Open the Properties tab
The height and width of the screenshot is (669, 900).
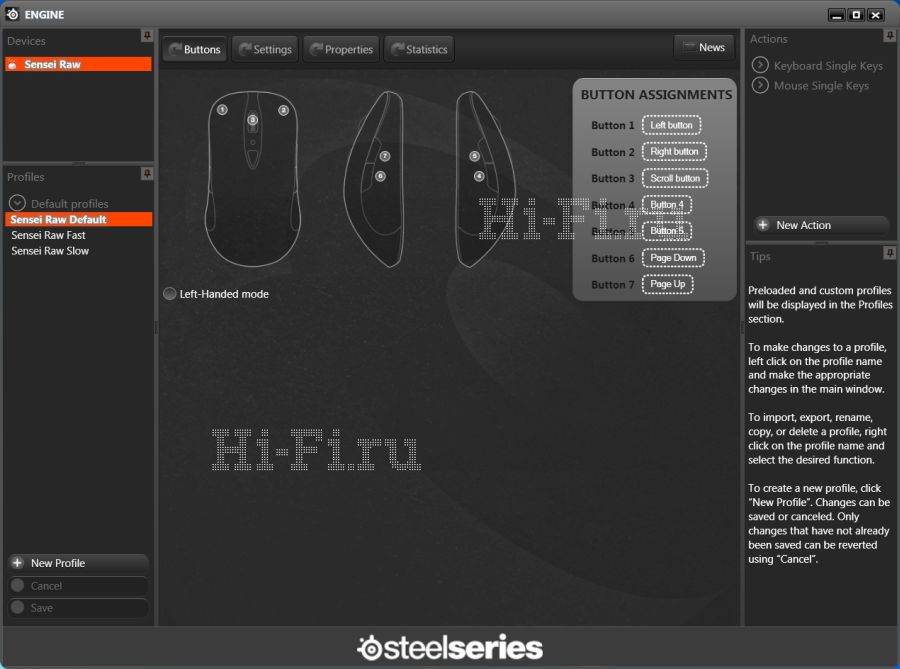(x=340, y=50)
